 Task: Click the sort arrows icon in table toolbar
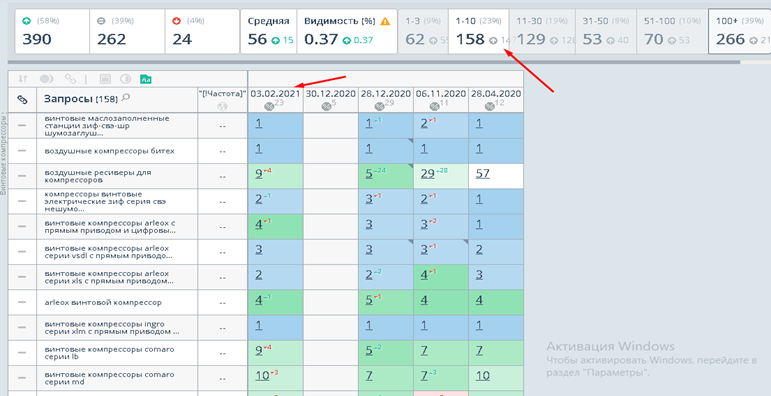coord(23,79)
